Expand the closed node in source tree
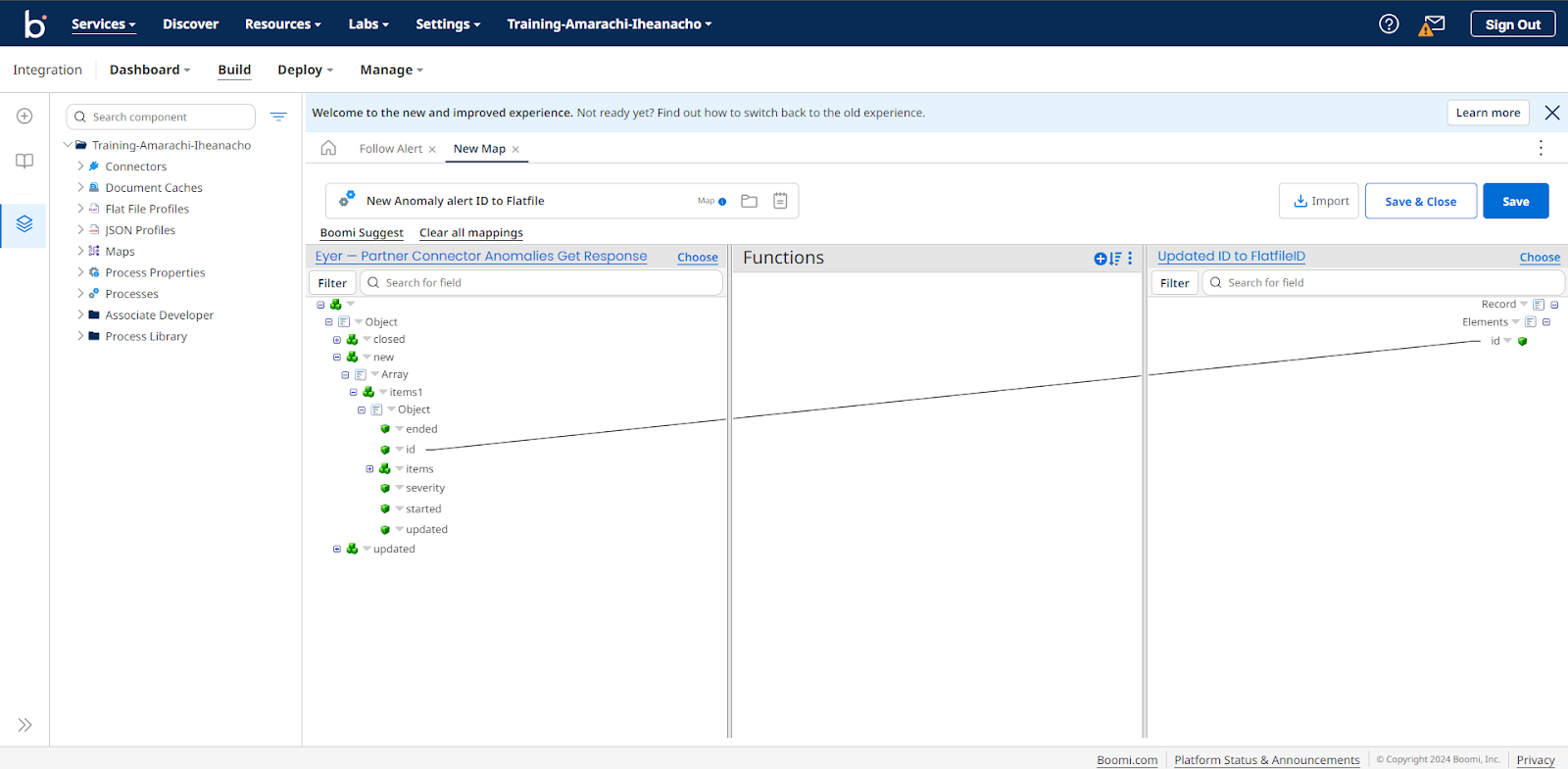 pyautogui.click(x=337, y=340)
